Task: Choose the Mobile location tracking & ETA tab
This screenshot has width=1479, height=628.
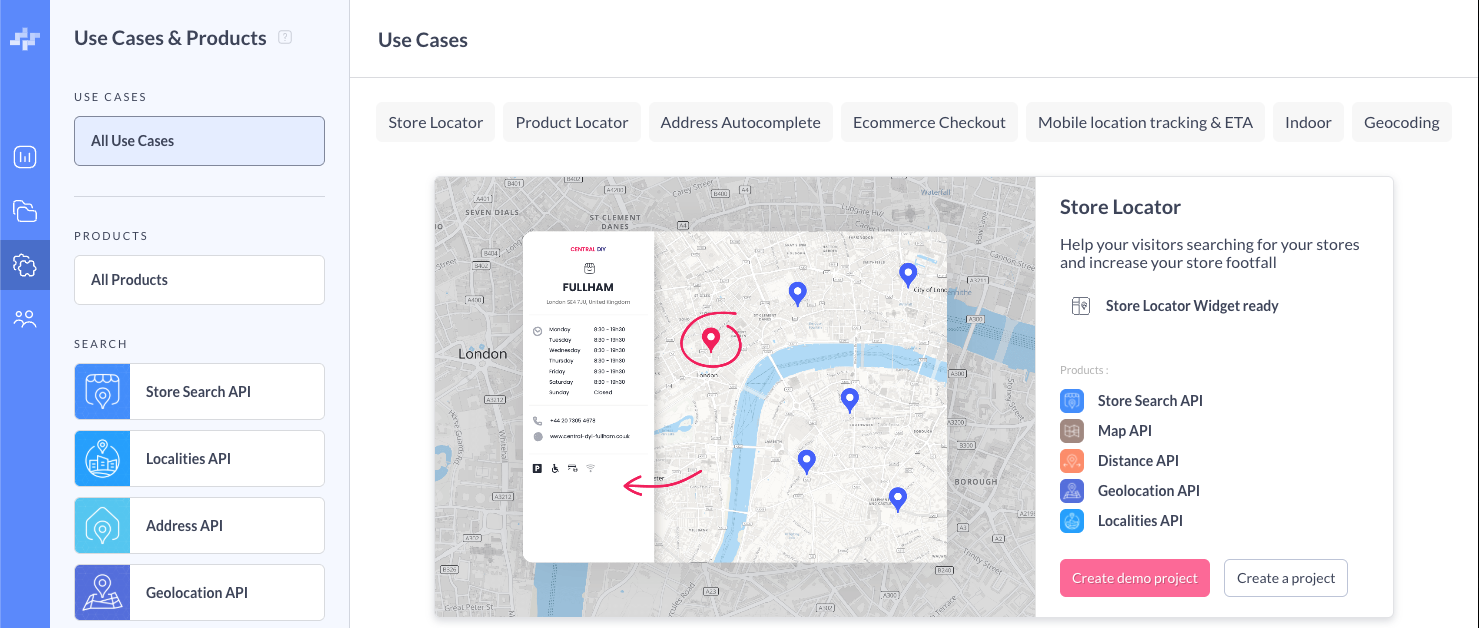Action: click(1145, 123)
